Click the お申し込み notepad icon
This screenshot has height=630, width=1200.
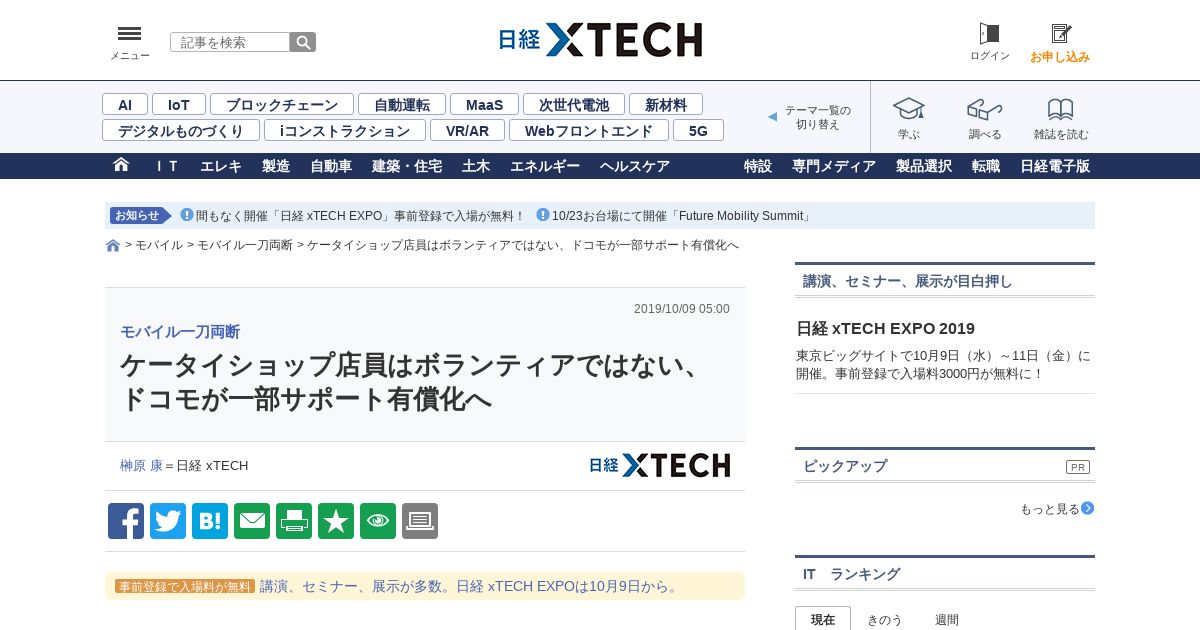(1060, 34)
